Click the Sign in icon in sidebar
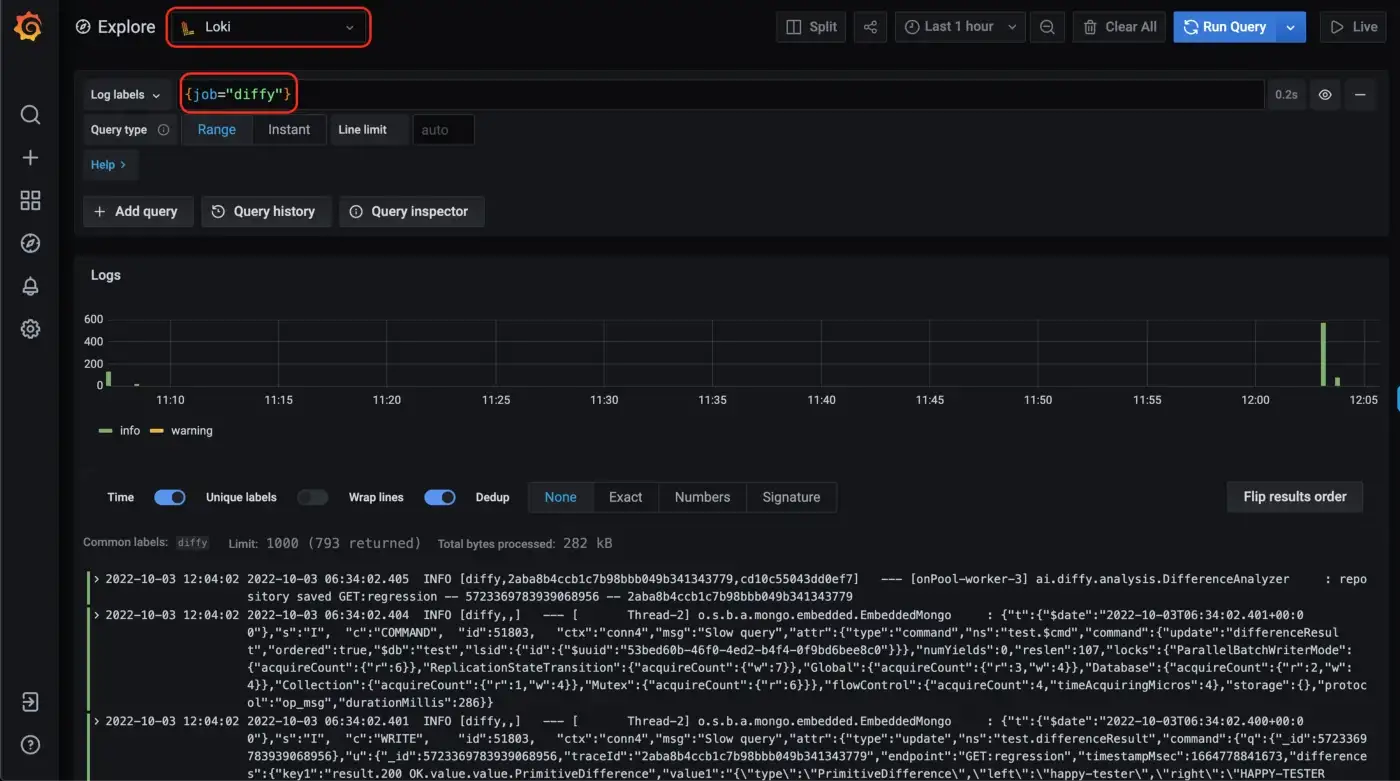 (30, 702)
